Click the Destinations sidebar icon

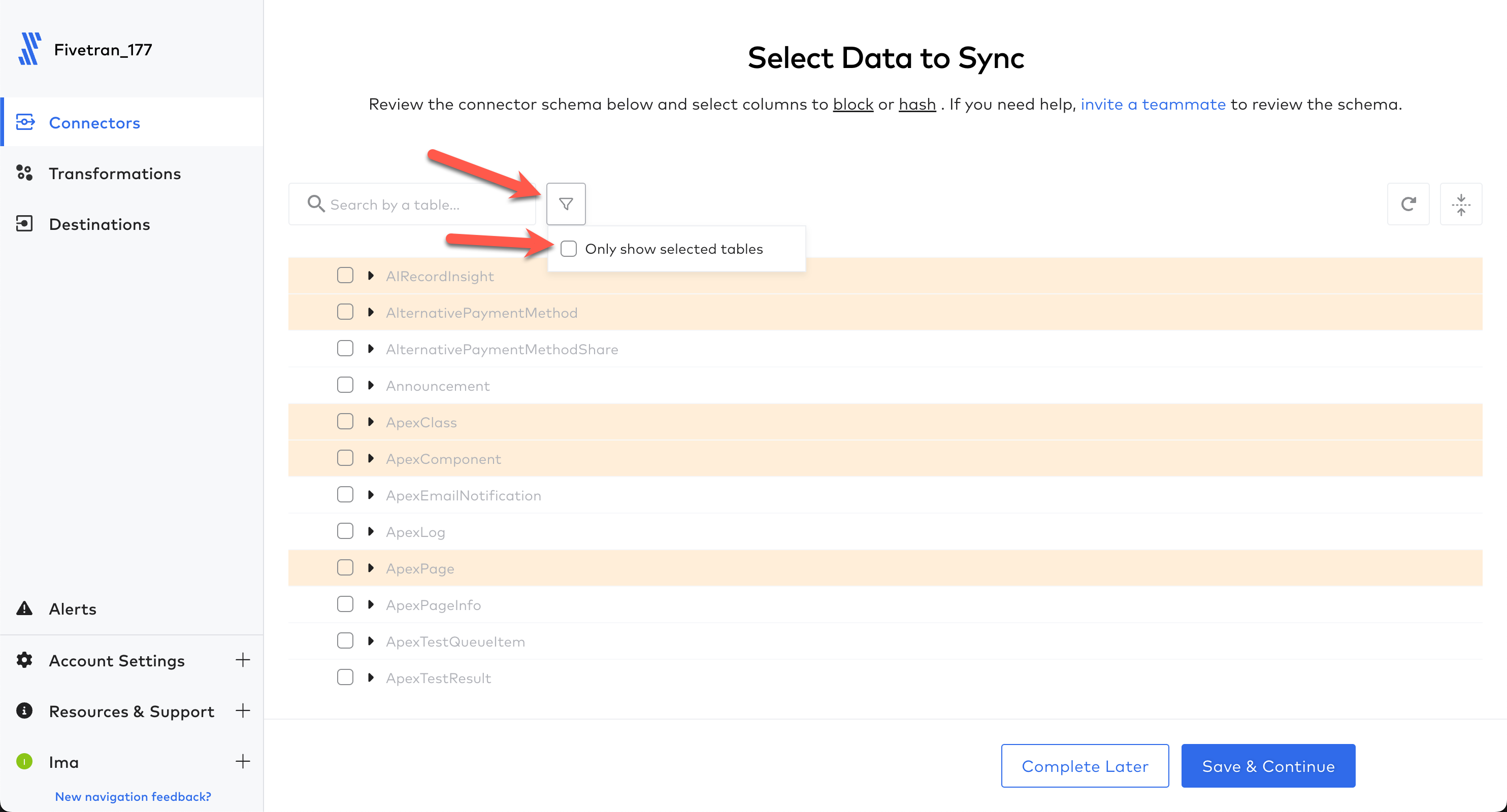pyautogui.click(x=26, y=224)
